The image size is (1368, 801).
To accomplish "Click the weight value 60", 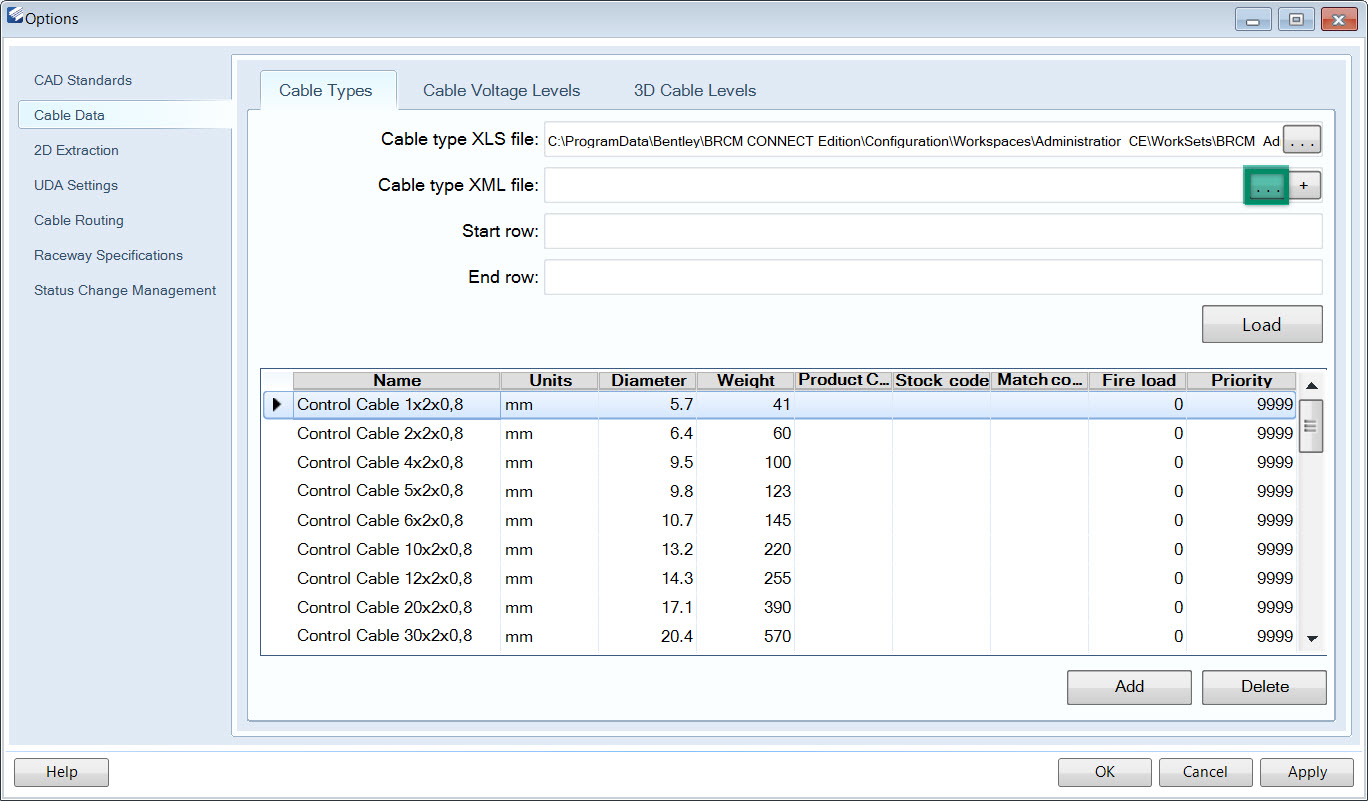I will [781, 433].
